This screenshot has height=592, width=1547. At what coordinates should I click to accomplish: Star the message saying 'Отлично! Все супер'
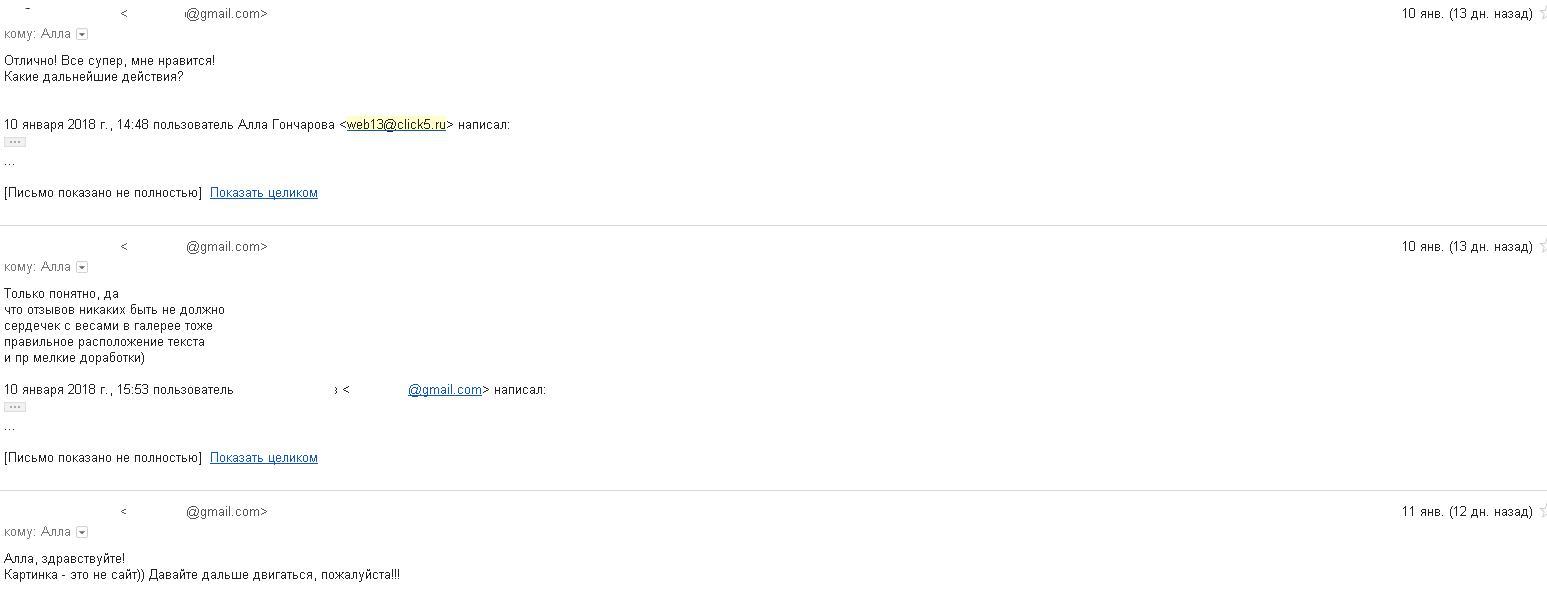(x=1543, y=14)
